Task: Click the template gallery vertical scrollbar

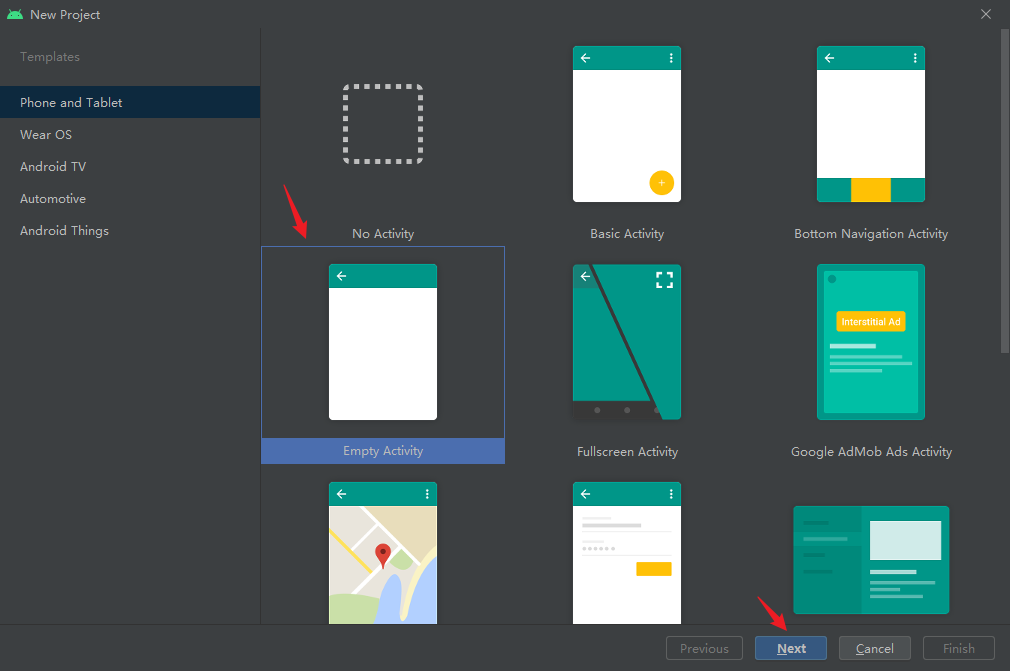Action: pos(1005,191)
